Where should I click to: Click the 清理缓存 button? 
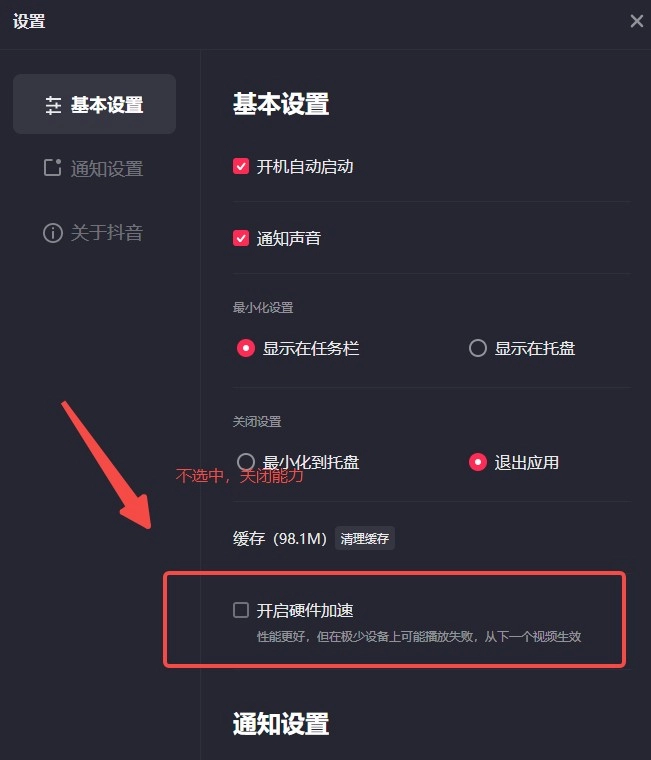click(x=365, y=538)
